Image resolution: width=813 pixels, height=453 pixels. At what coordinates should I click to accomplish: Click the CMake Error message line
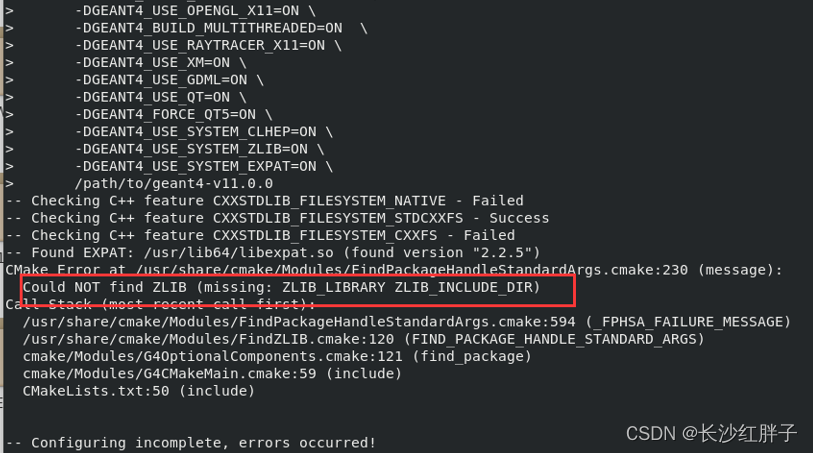[394, 270]
